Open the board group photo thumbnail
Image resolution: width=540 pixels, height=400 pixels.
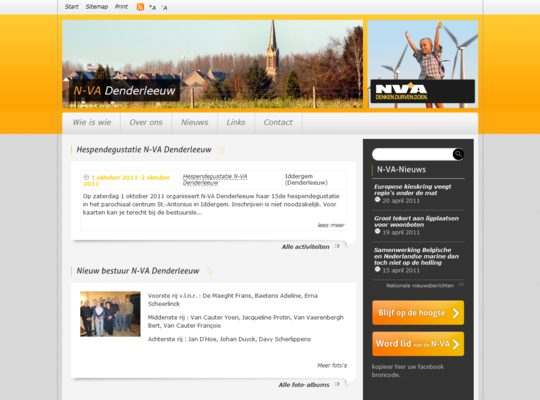click(110, 314)
